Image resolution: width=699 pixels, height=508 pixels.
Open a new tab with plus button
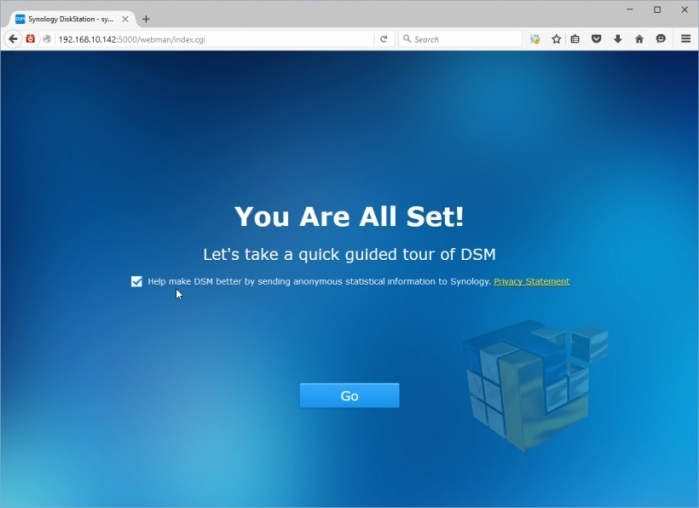click(x=146, y=19)
